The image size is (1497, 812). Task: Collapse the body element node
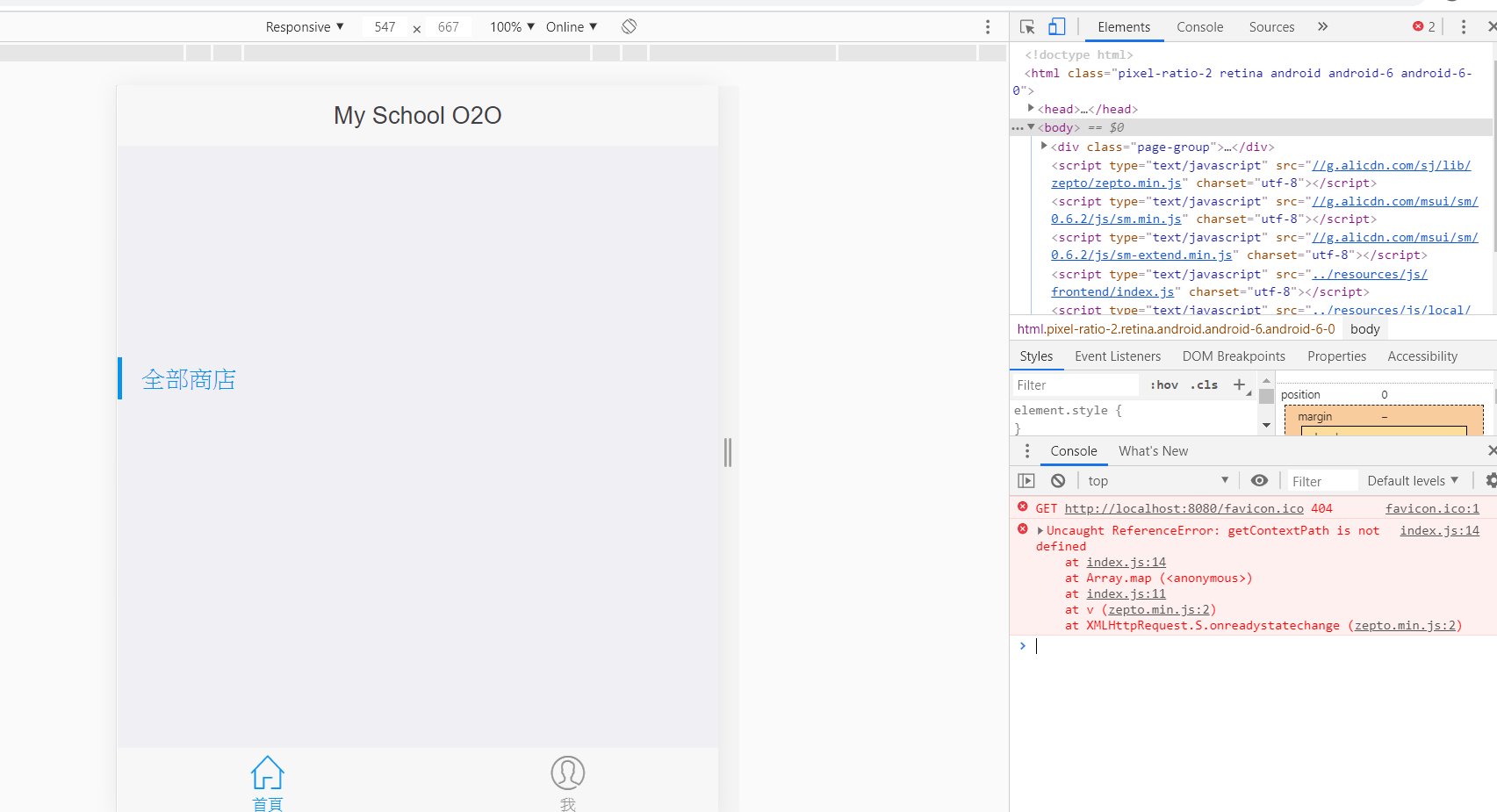pos(1031,127)
